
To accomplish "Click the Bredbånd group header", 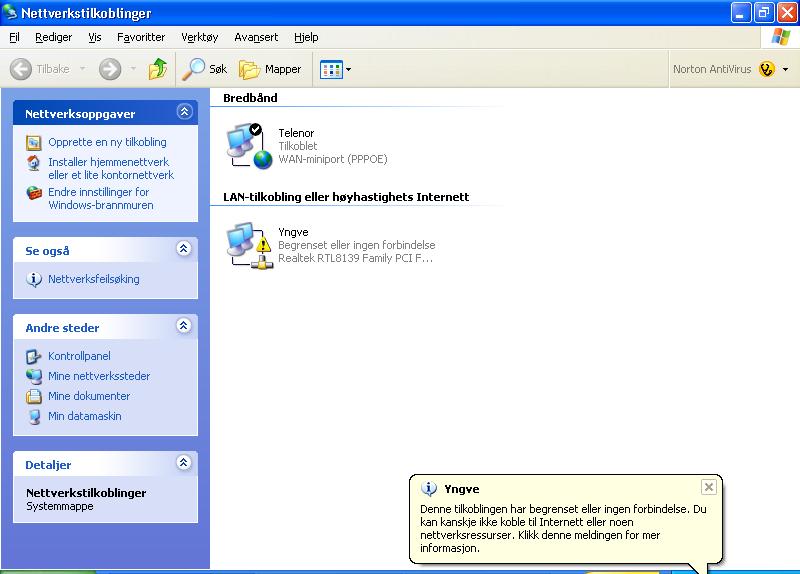I will pos(250,98).
